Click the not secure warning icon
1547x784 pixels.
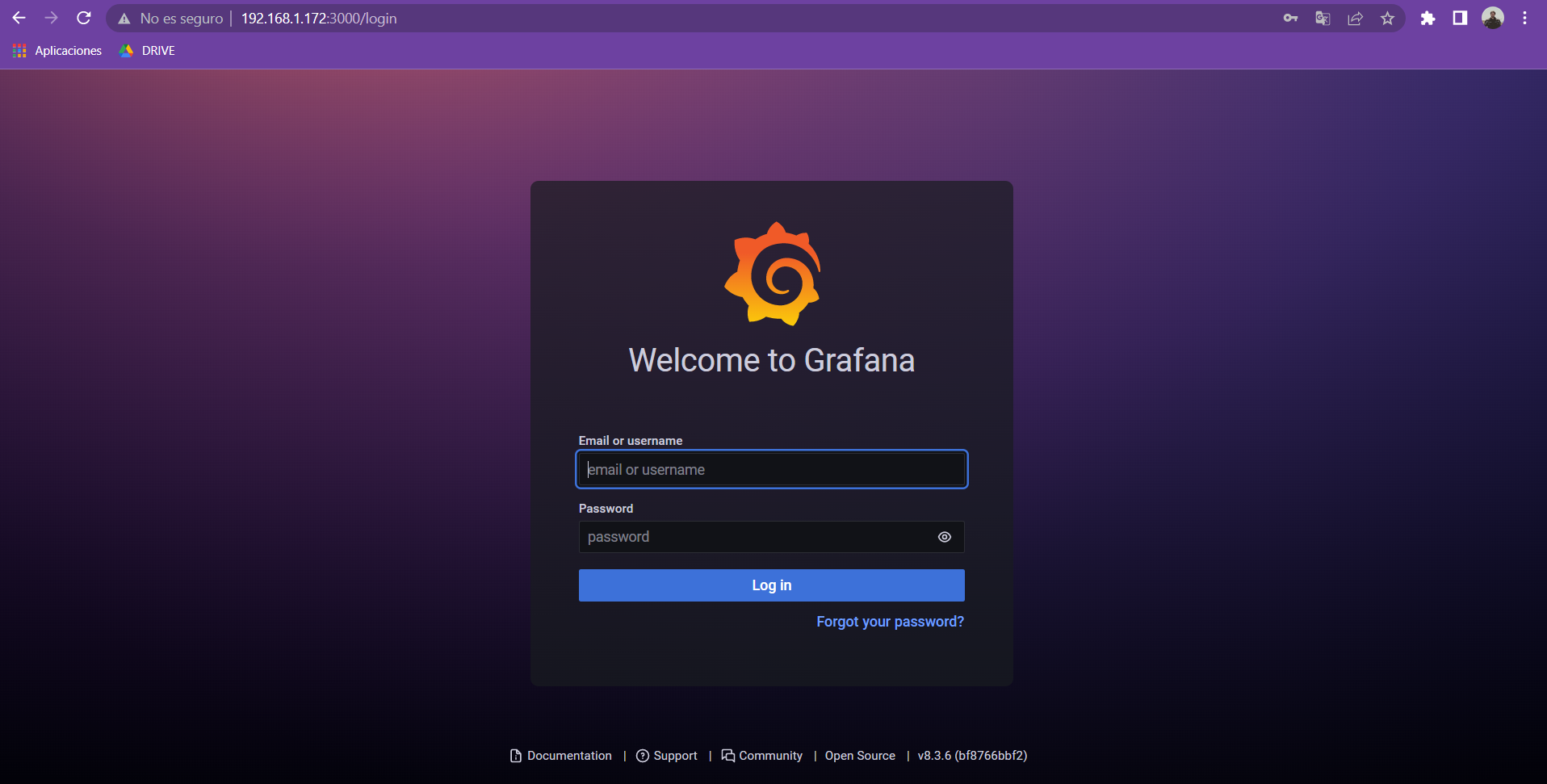click(124, 19)
